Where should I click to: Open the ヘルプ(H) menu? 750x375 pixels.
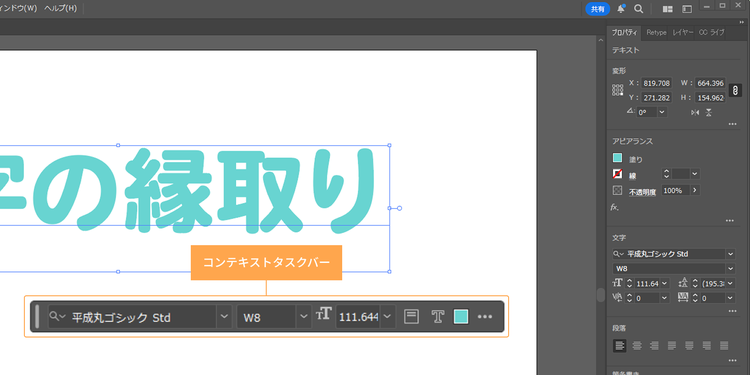coord(60,9)
